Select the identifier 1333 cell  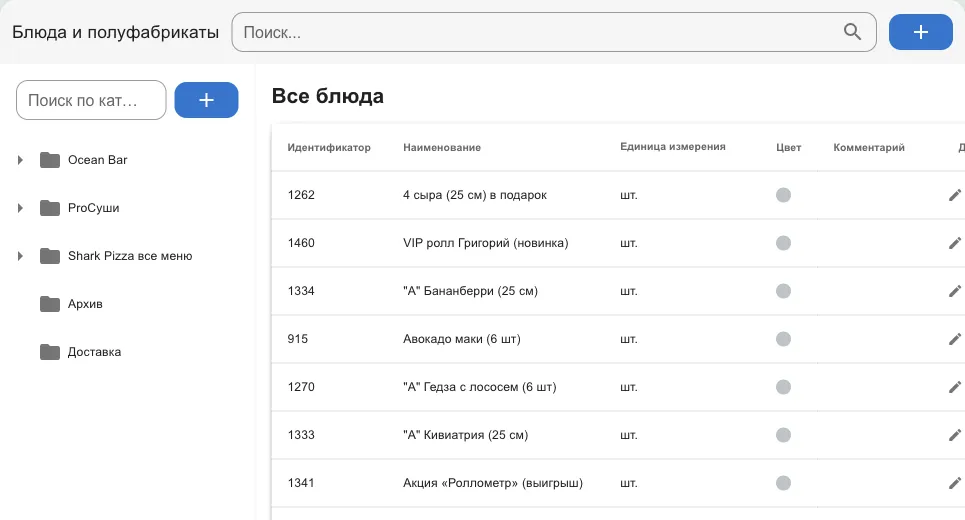point(301,435)
